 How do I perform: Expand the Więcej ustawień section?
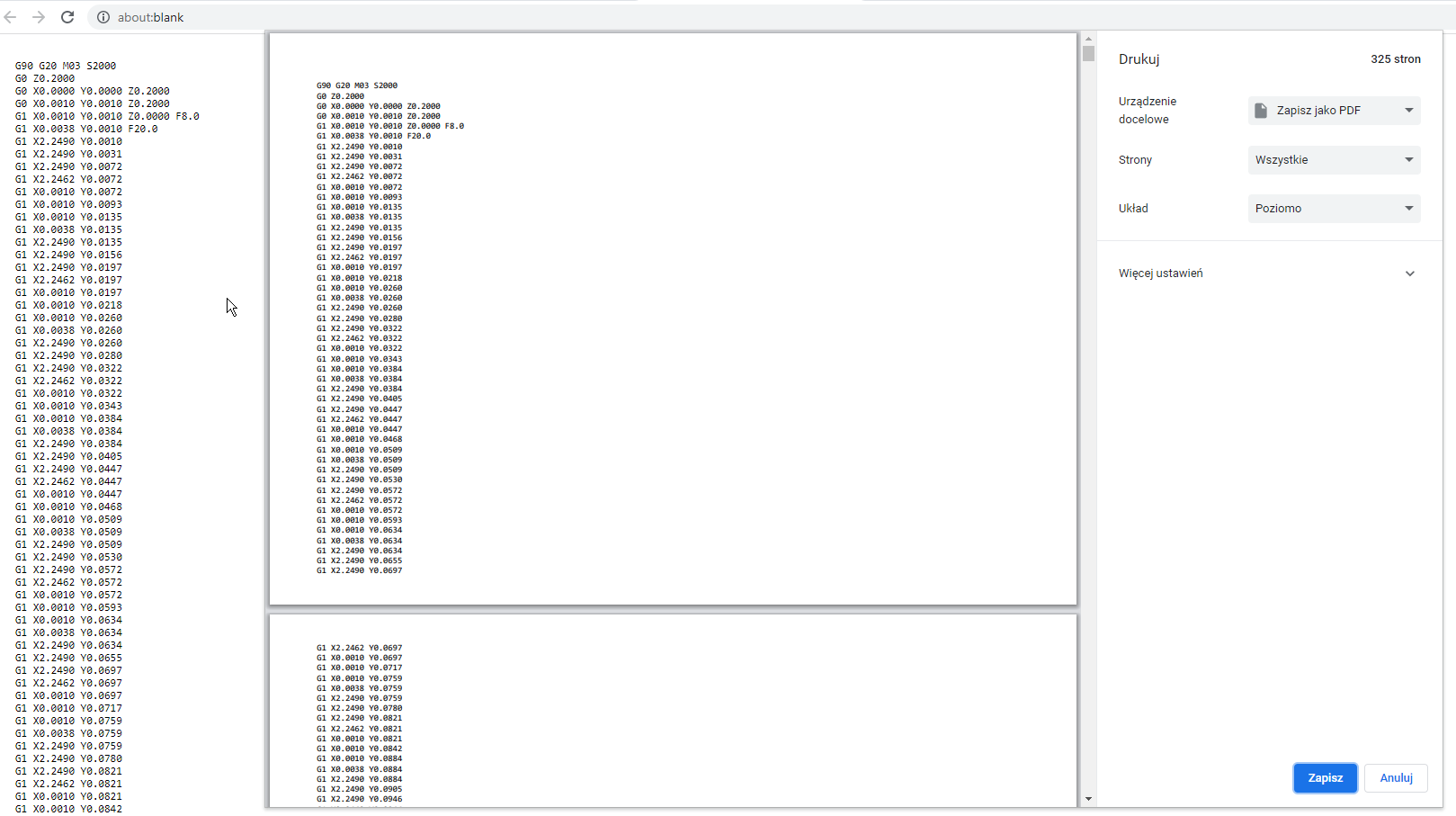pos(1268,273)
